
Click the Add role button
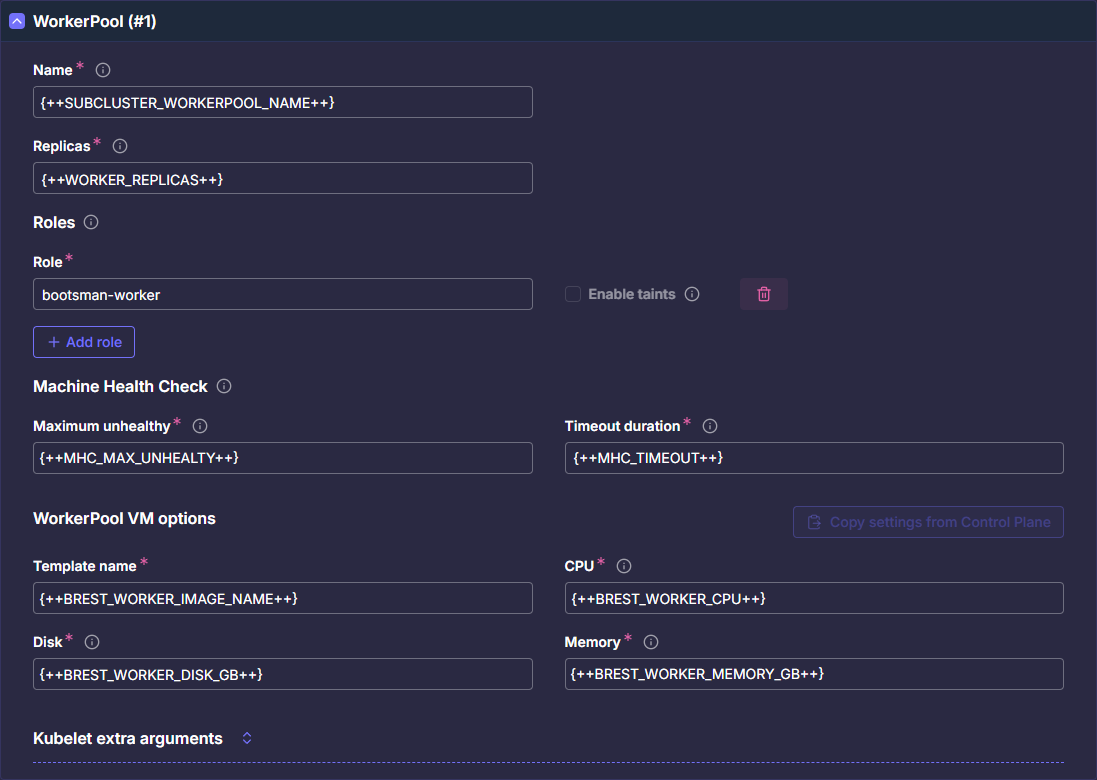tap(83, 341)
